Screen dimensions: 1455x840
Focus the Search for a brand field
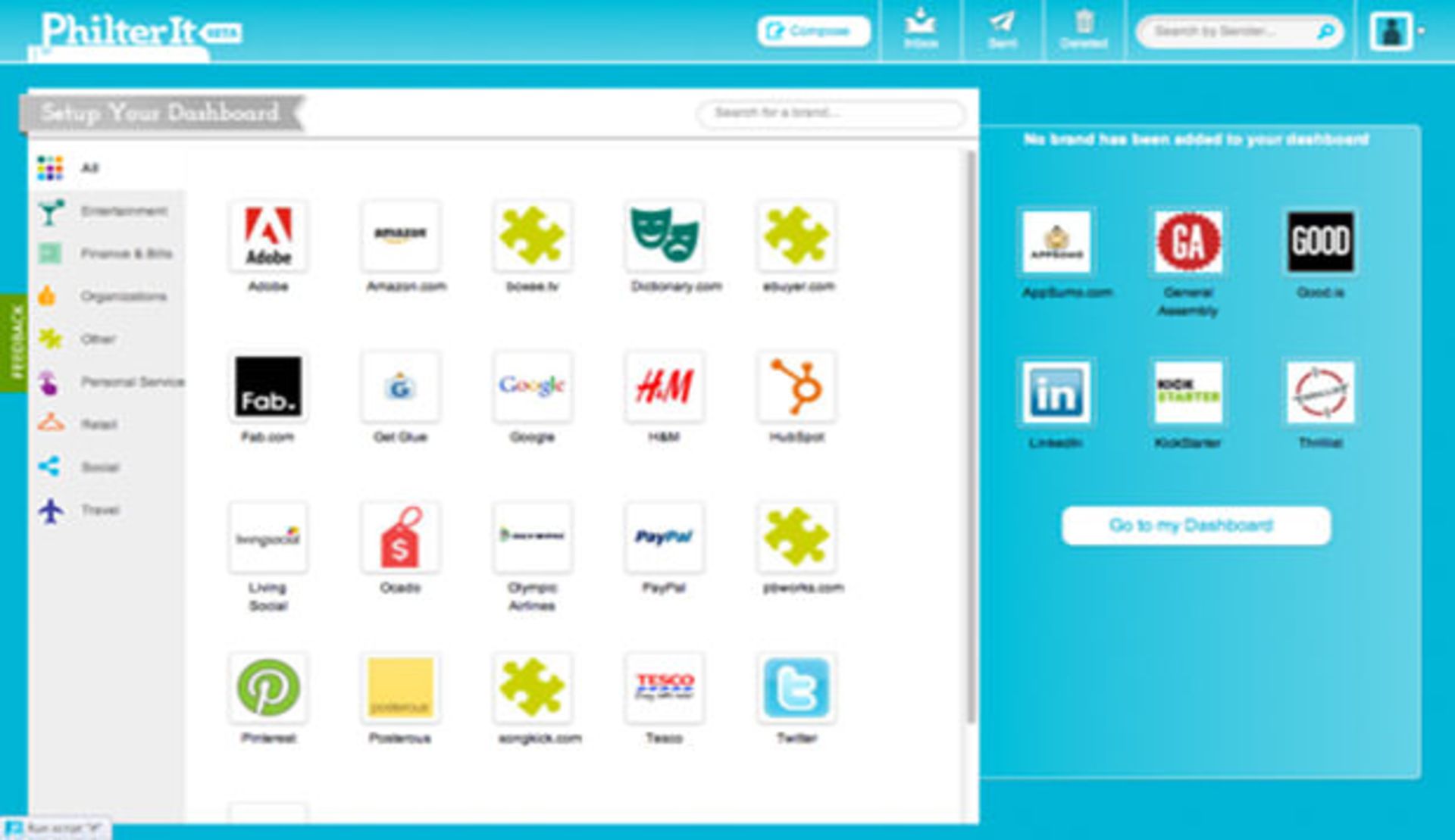coord(831,114)
